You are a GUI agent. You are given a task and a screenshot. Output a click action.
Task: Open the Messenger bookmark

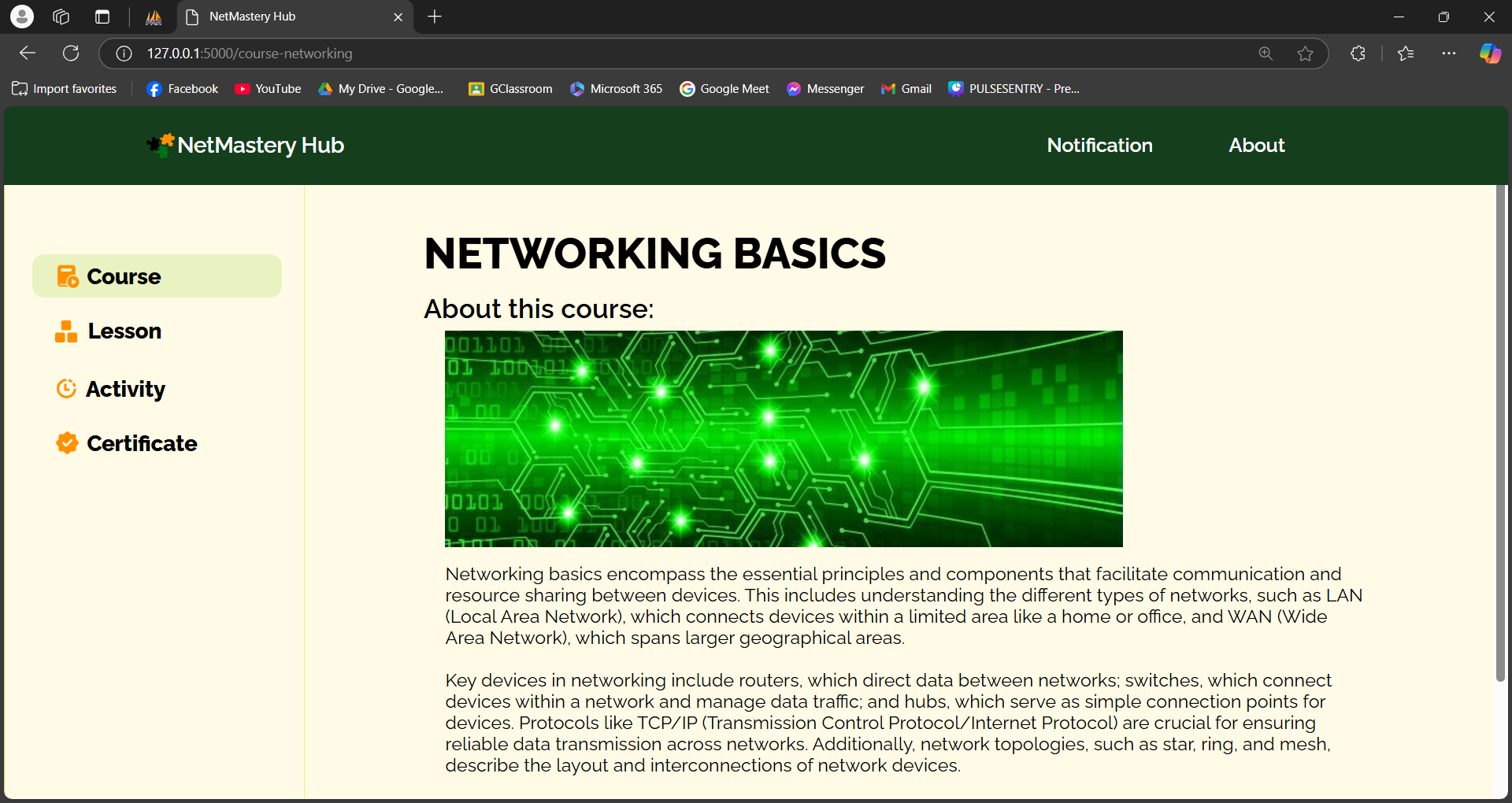(825, 89)
